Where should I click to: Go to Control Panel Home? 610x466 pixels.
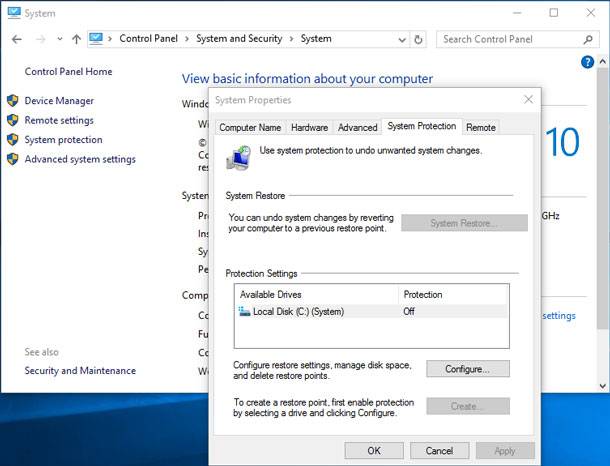pyautogui.click(x=68, y=72)
